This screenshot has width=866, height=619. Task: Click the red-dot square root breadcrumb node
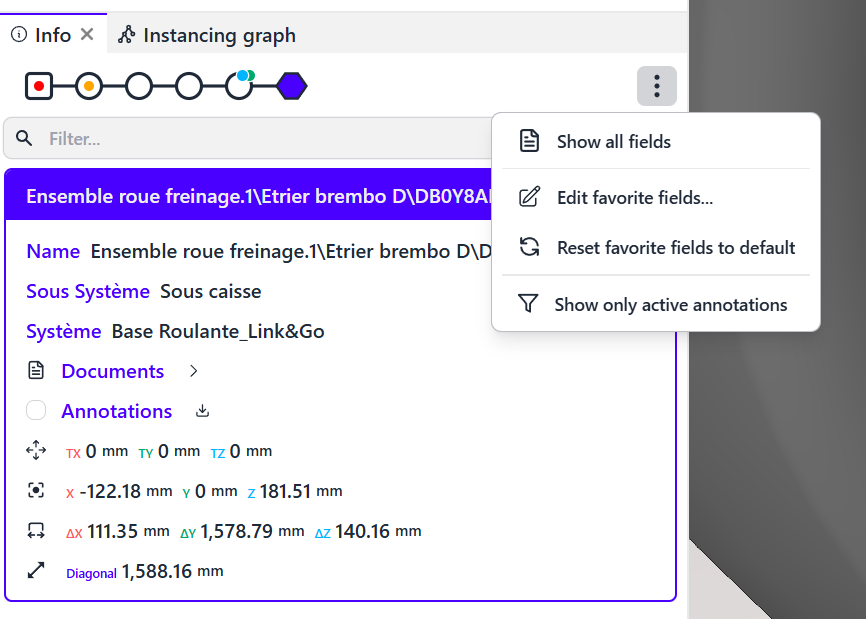pyautogui.click(x=39, y=87)
